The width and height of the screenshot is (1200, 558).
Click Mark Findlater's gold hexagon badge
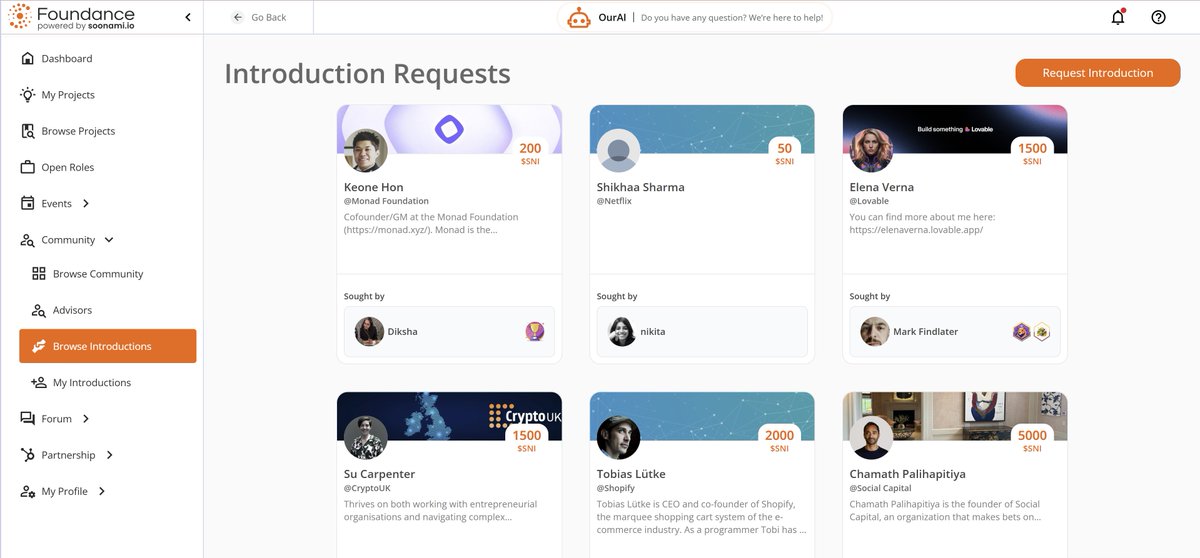coord(1041,332)
